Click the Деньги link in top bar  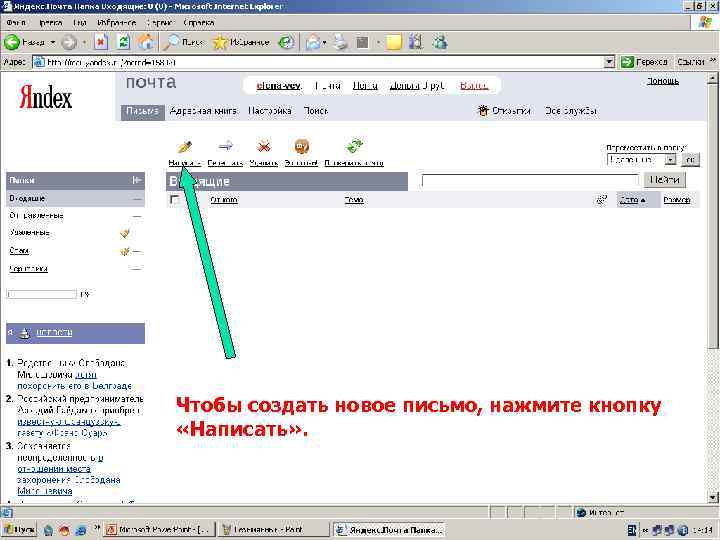(404, 86)
